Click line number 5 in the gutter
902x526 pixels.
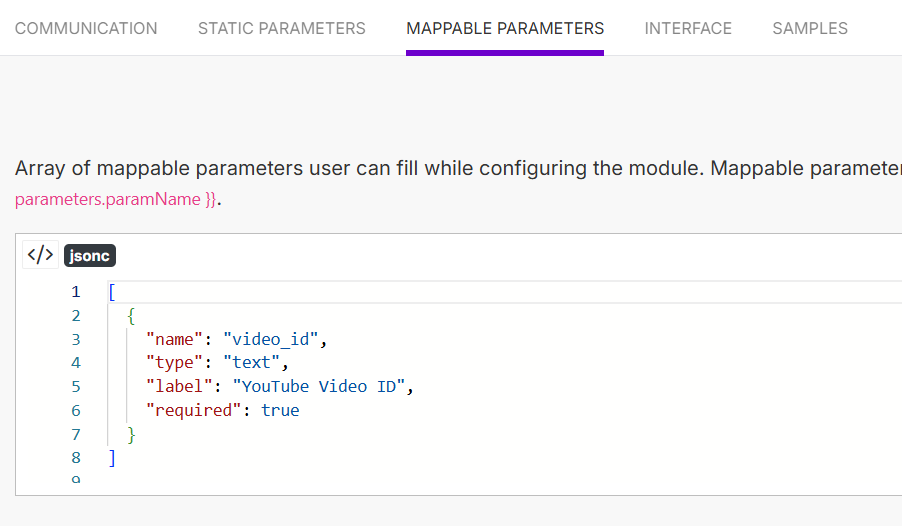click(76, 387)
